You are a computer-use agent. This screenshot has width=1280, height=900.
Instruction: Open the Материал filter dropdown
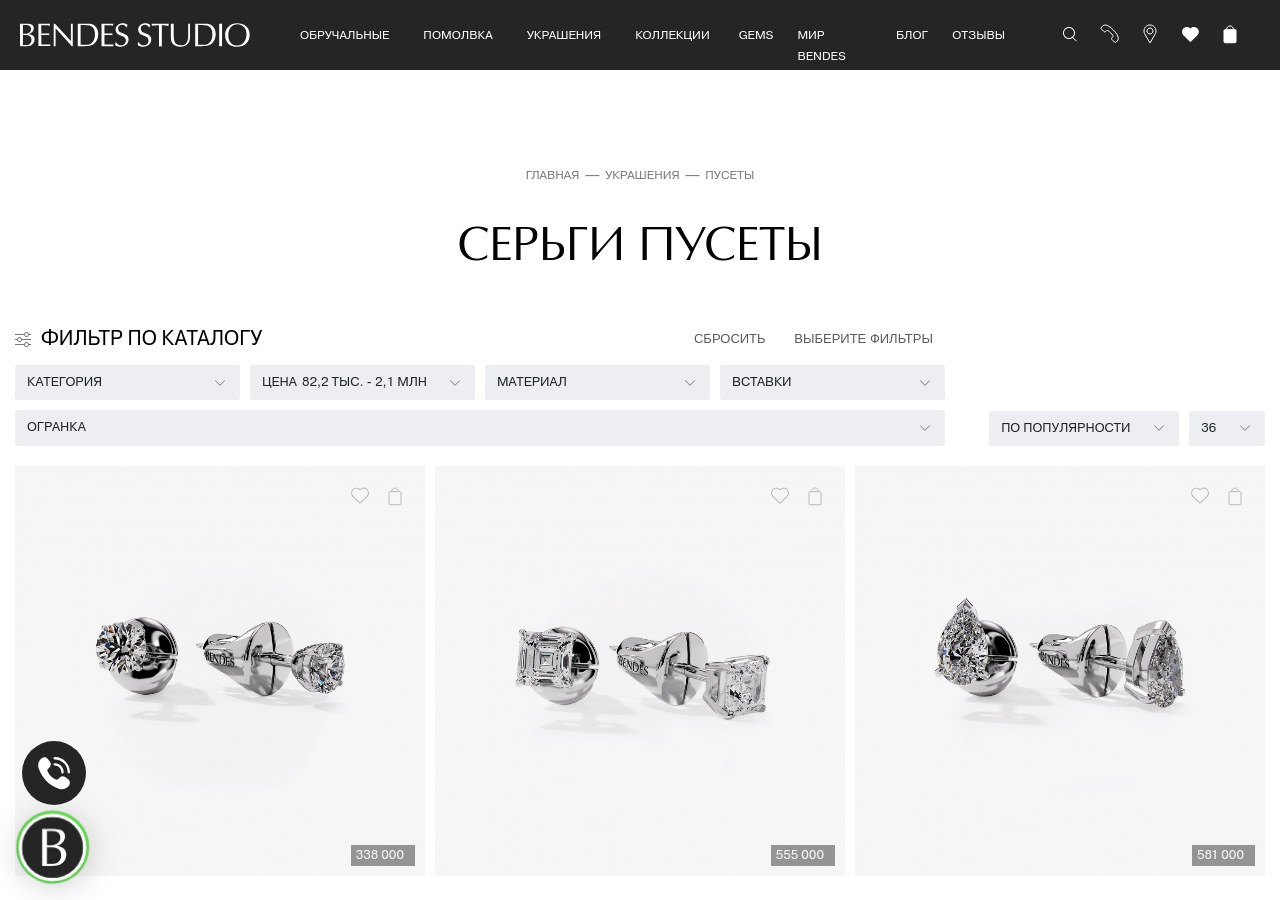pyautogui.click(x=597, y=382)
